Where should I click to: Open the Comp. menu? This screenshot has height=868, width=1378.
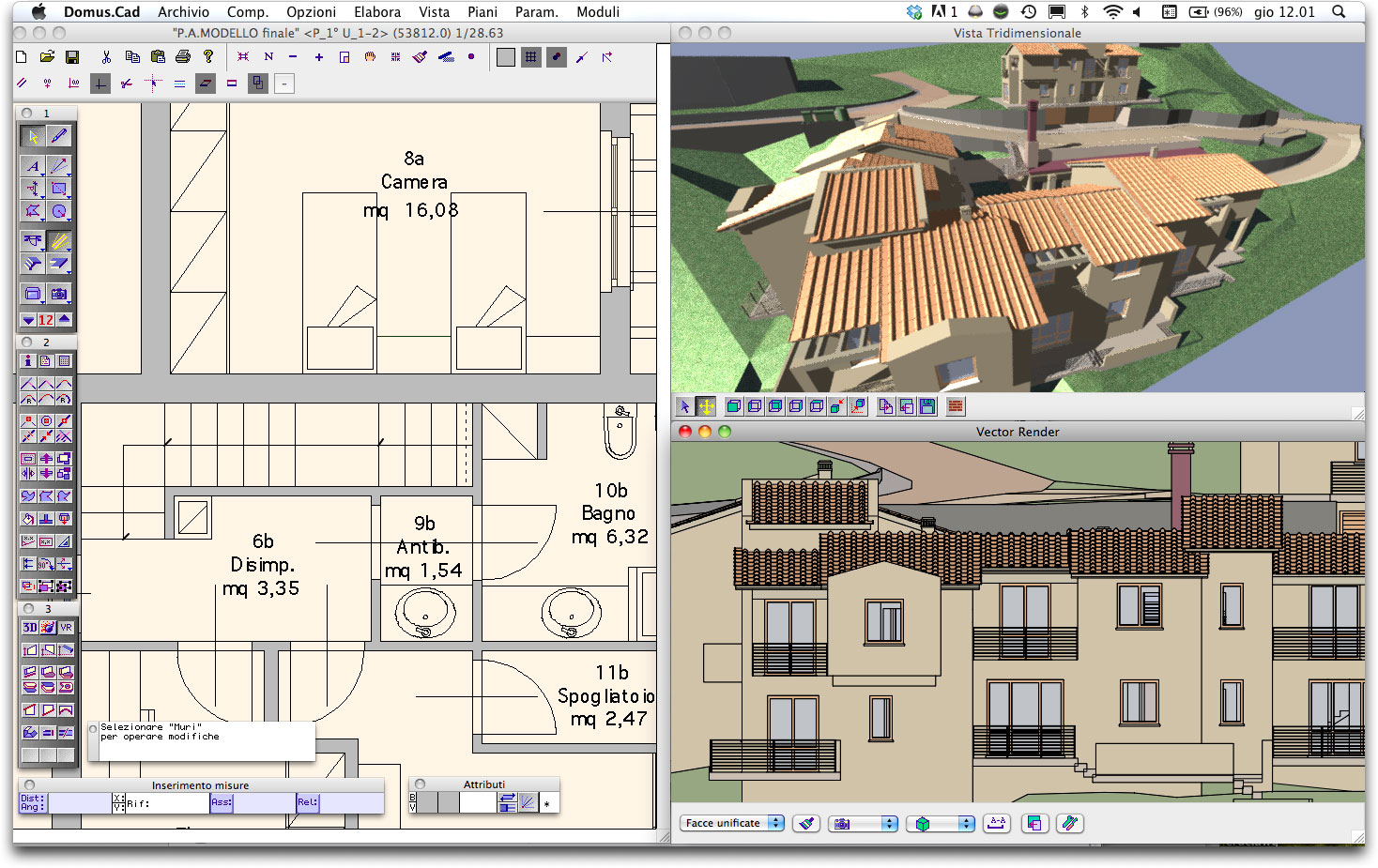coord(248,12)
